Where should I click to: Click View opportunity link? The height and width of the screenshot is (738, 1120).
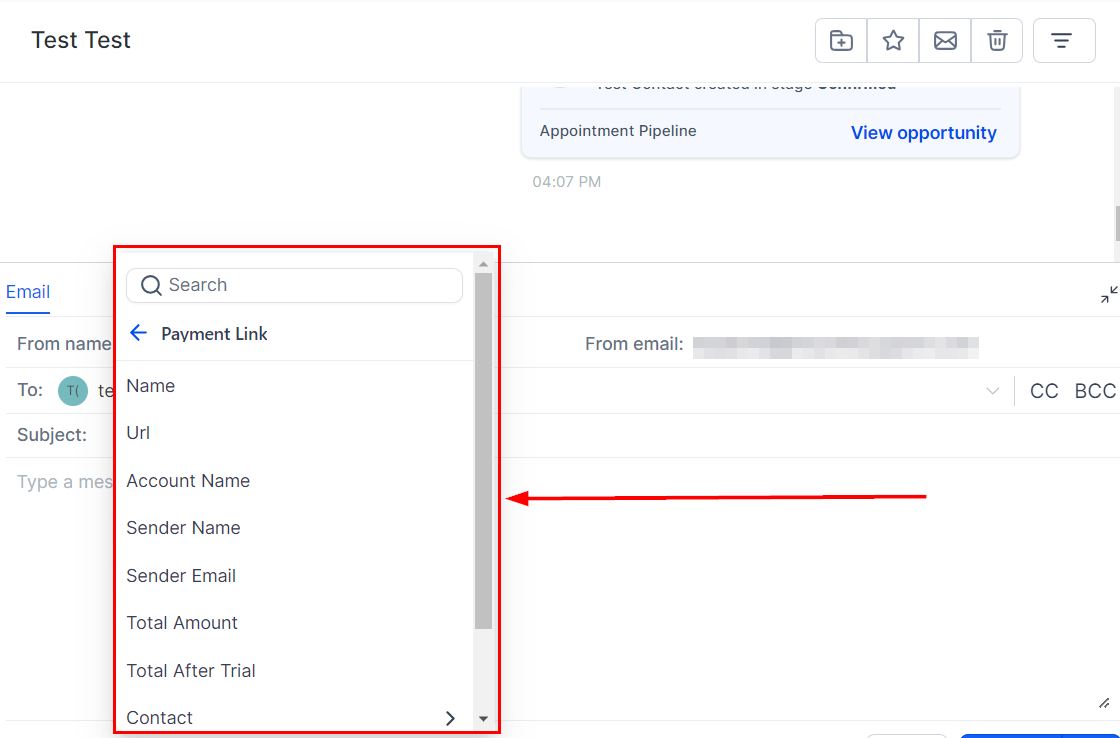click(923, 133)
